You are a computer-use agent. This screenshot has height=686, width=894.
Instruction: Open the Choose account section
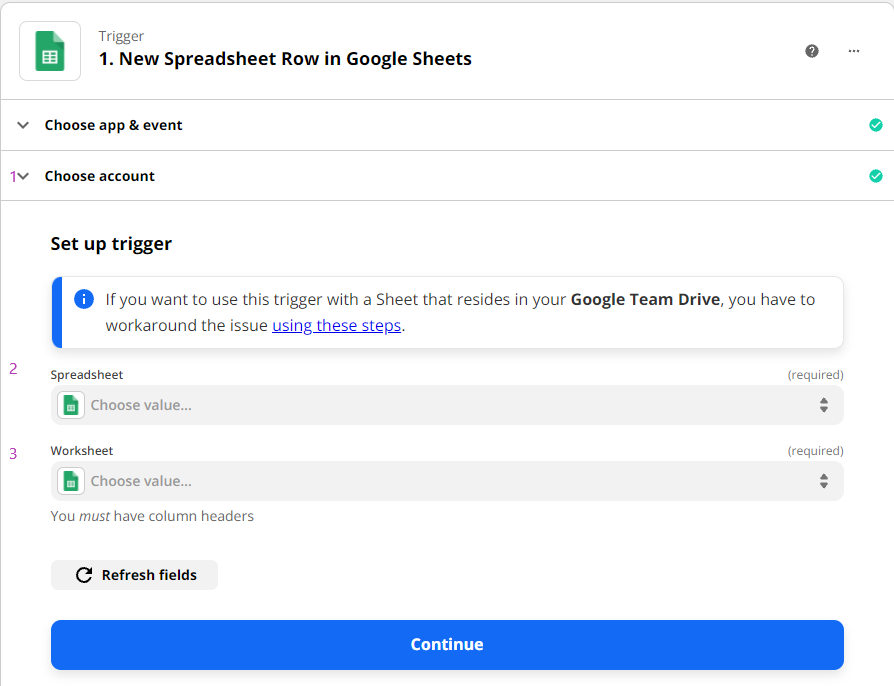[447, 176]
